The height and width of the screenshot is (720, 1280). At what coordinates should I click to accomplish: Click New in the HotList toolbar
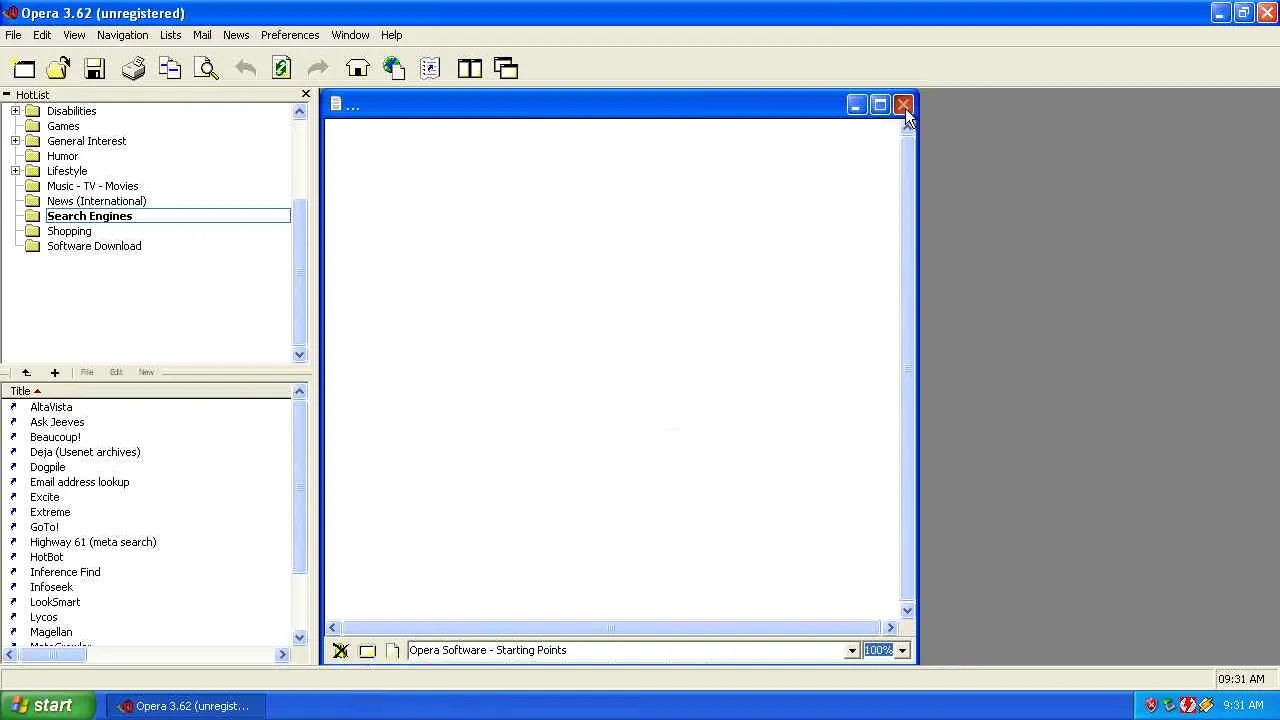click(x=146, y=372)
